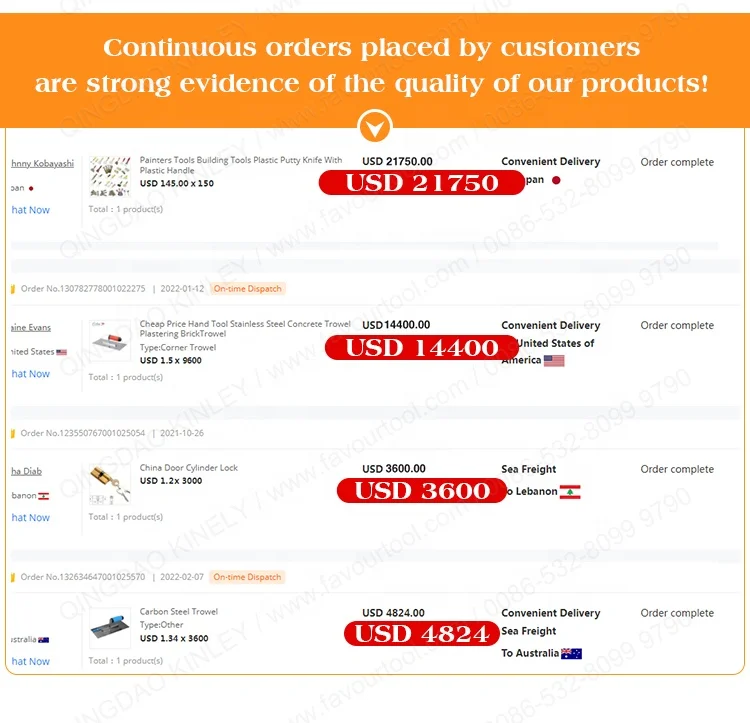Click Chat Now under Evans
This screenshot has width=750, height=723.
pyautogui.click(x=30, y=374)
